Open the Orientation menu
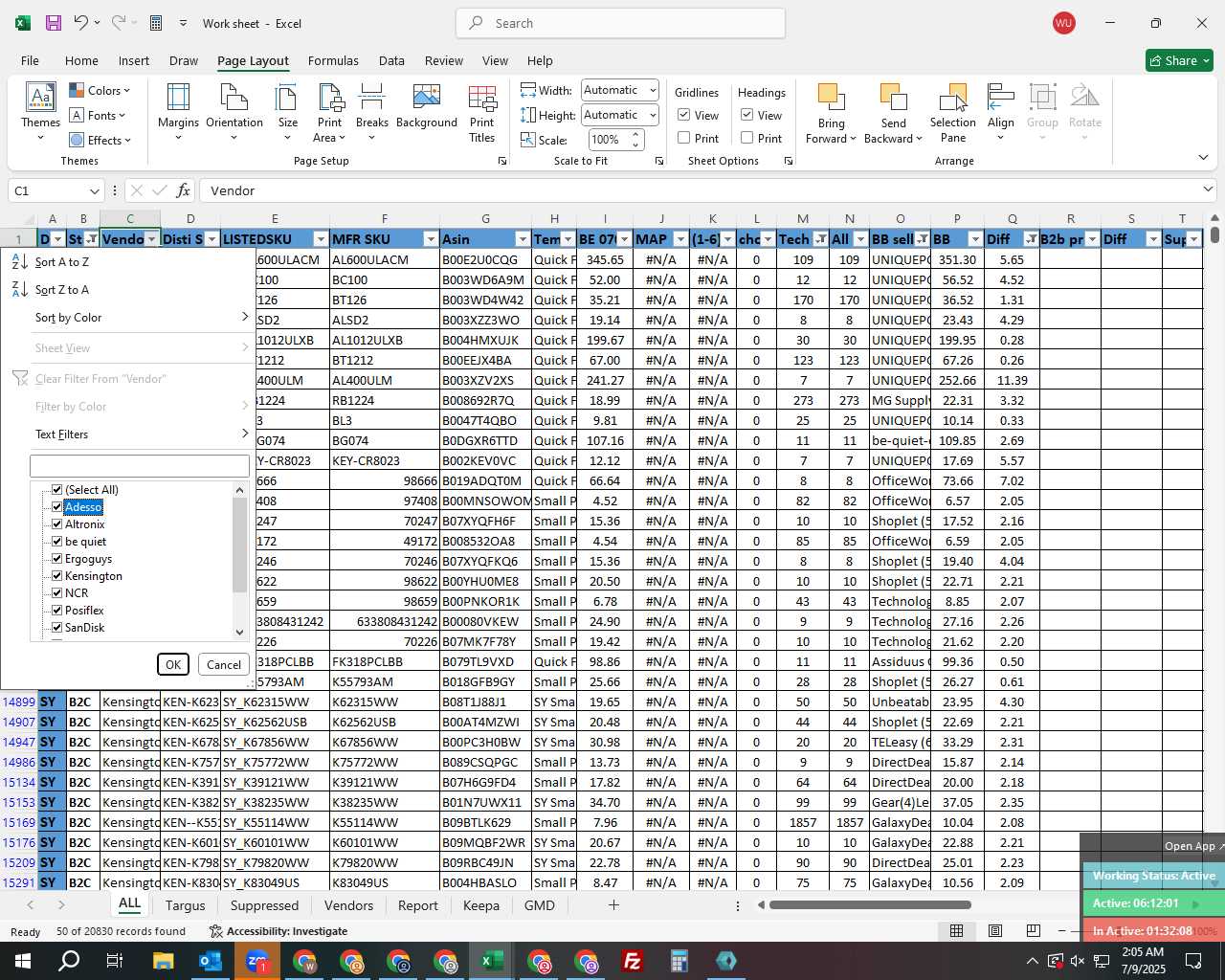The image size is (1225, 980). 234,113
